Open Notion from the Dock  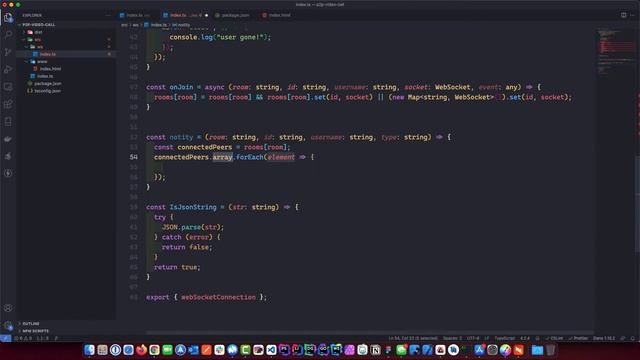375,350
